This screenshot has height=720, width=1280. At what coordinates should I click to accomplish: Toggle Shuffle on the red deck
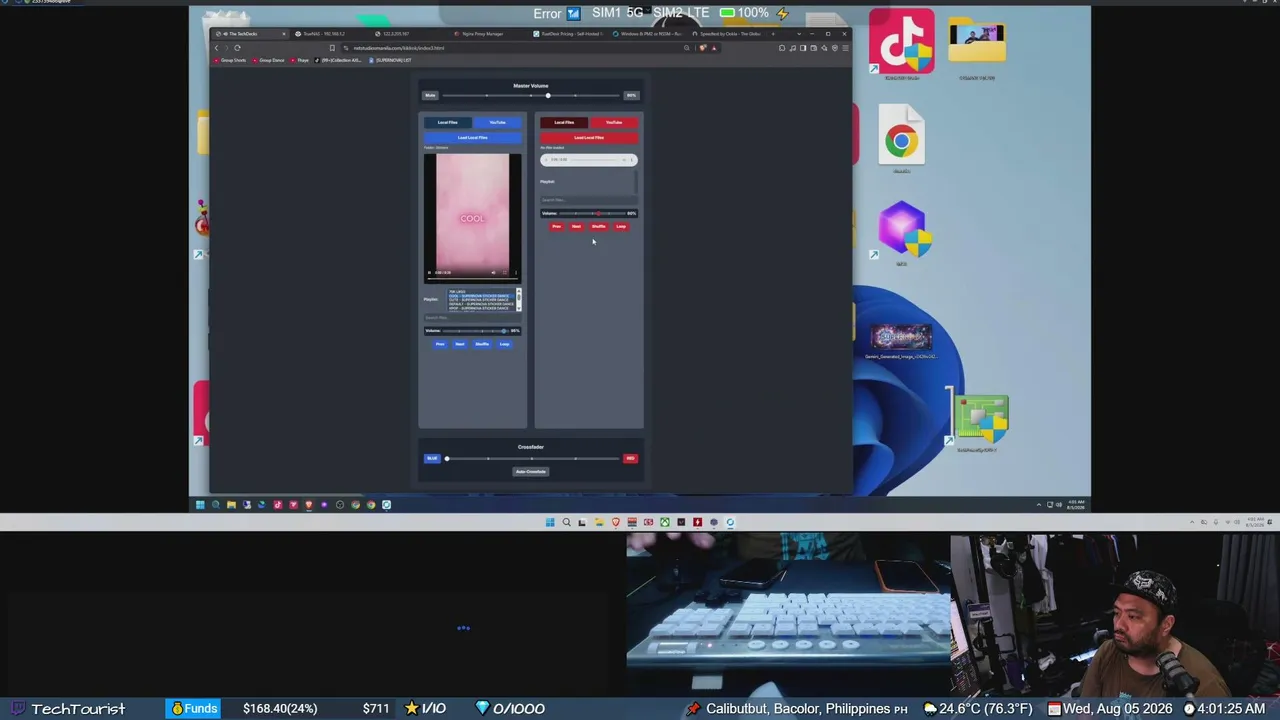(x=598, y=227)
